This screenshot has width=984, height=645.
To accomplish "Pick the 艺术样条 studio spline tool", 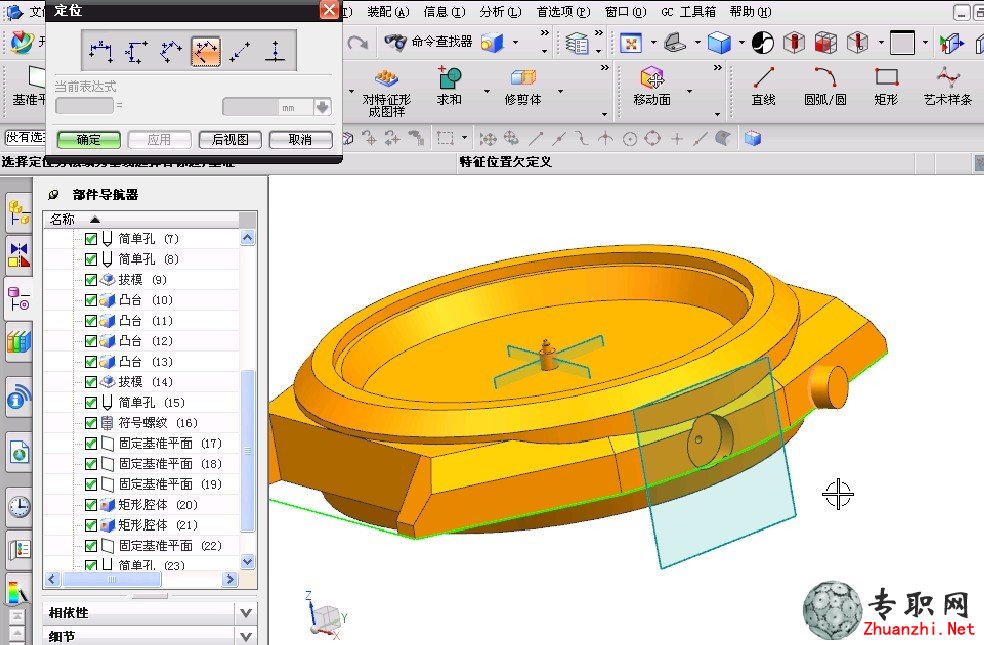I will [948, 87].
